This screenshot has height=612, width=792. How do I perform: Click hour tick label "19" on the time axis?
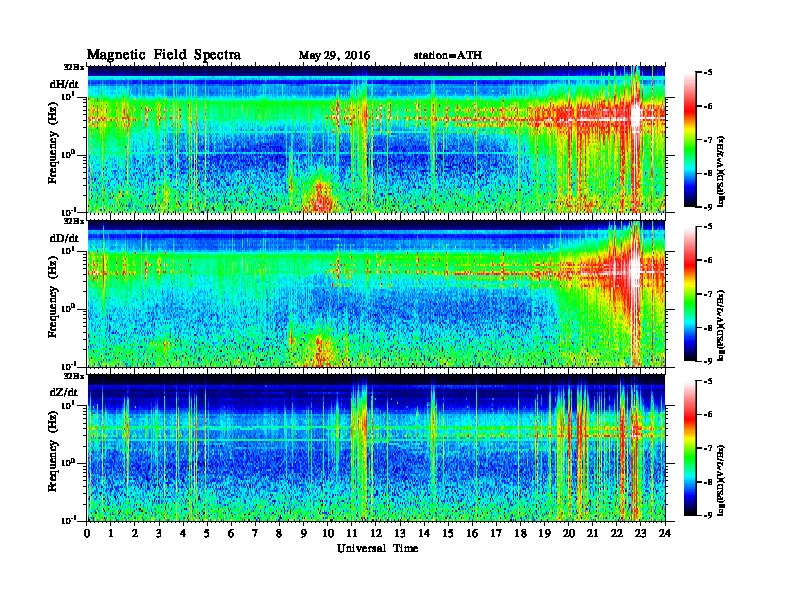(x=544, y=533)
